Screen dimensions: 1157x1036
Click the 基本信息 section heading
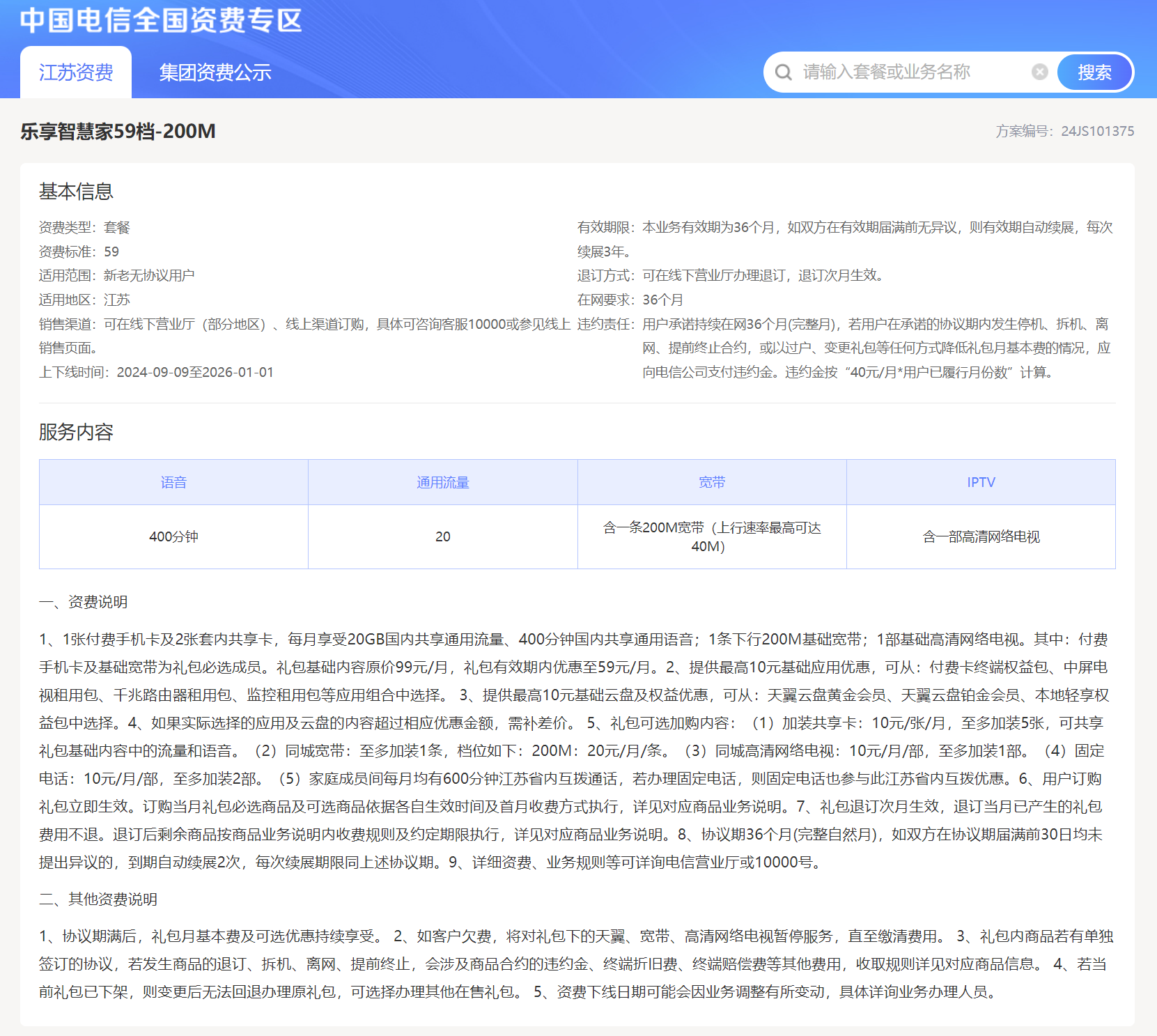[77, 192]
